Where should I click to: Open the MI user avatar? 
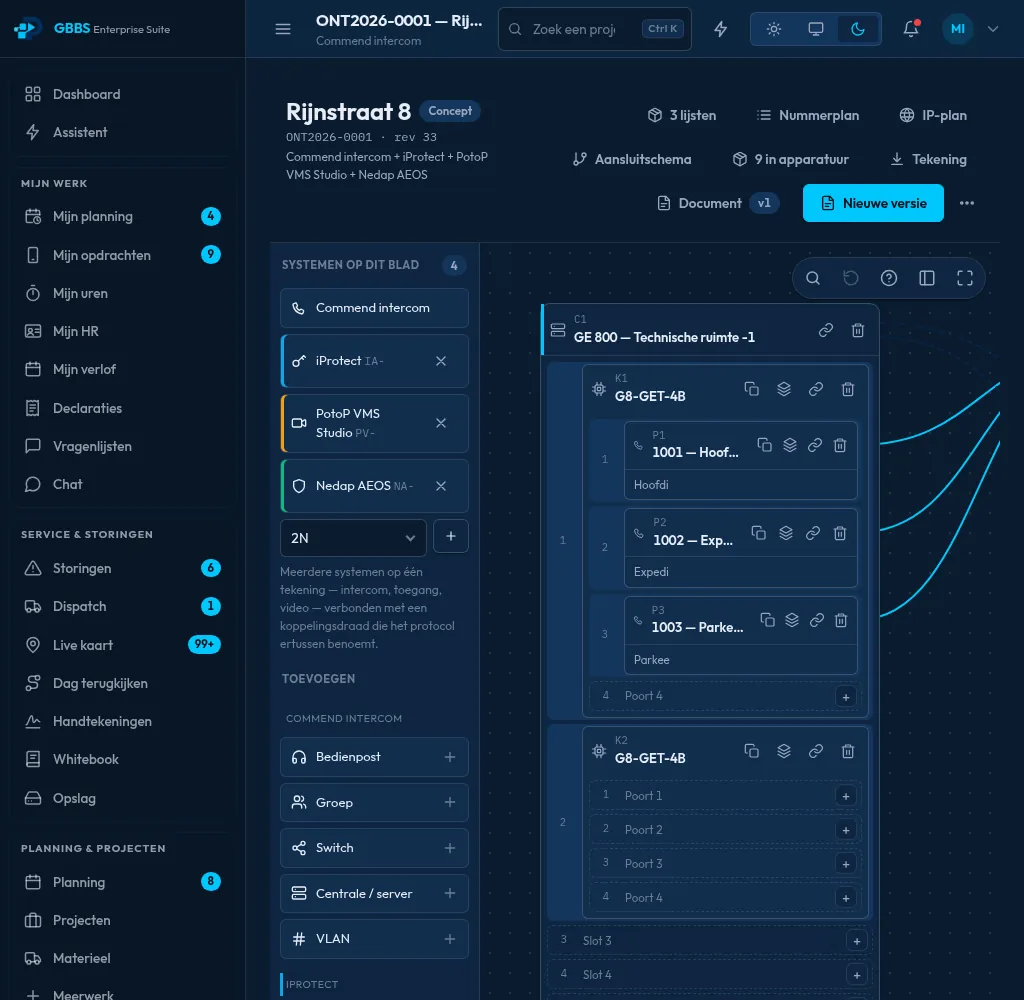point(957,29)
